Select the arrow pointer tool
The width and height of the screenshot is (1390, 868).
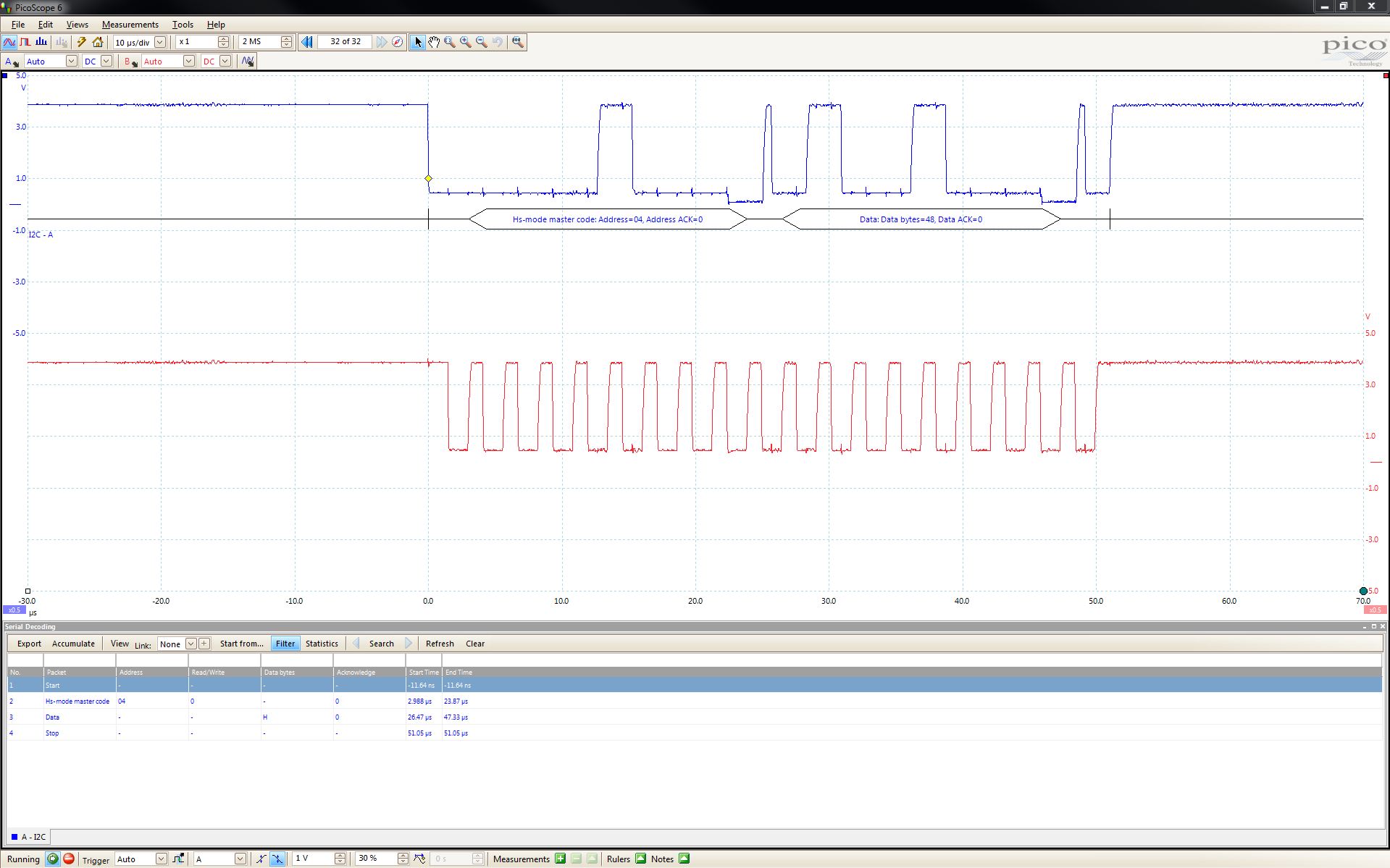point(418,42)
